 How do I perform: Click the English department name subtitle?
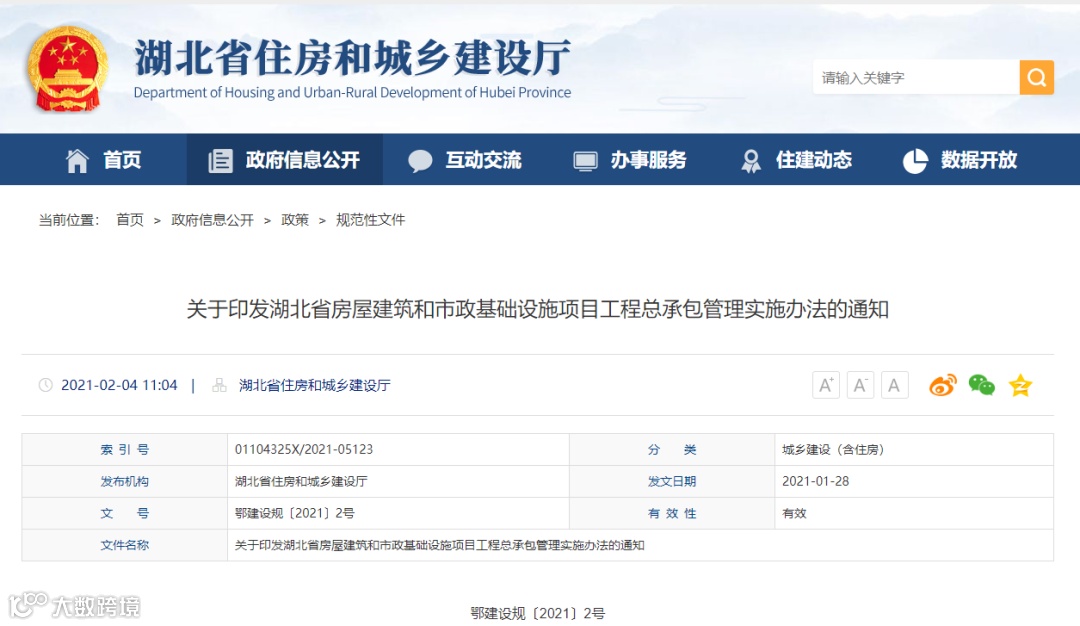click(x=352, y=92)
